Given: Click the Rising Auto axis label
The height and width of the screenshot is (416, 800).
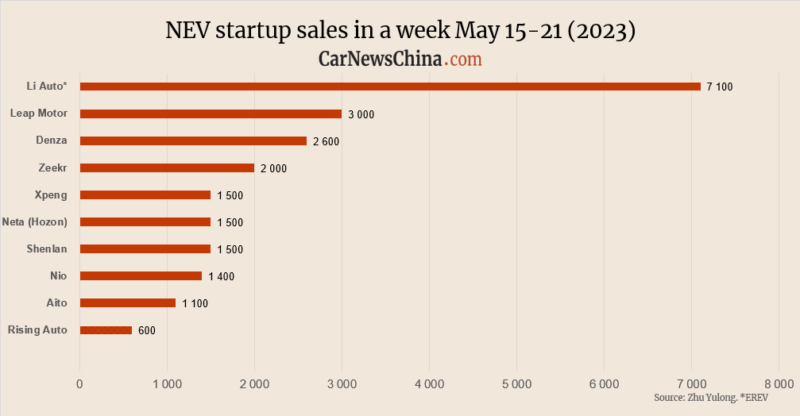Looking at the screenshot, I should pyautogui.click(x=37, y=330).
